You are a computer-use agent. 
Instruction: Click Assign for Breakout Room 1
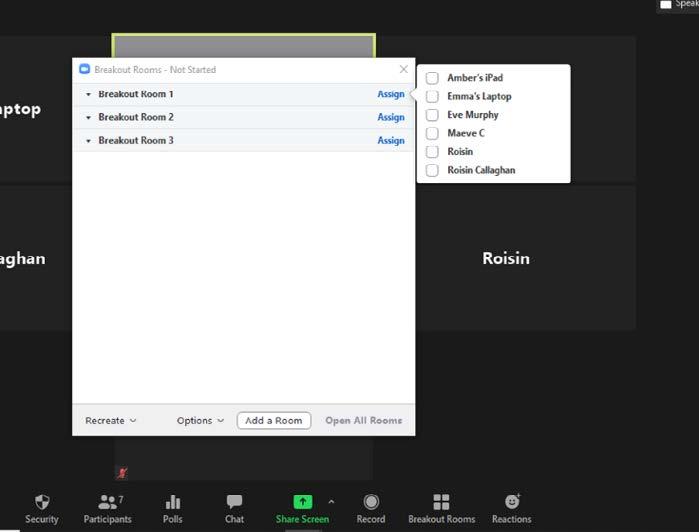click(x=391, y=94)
